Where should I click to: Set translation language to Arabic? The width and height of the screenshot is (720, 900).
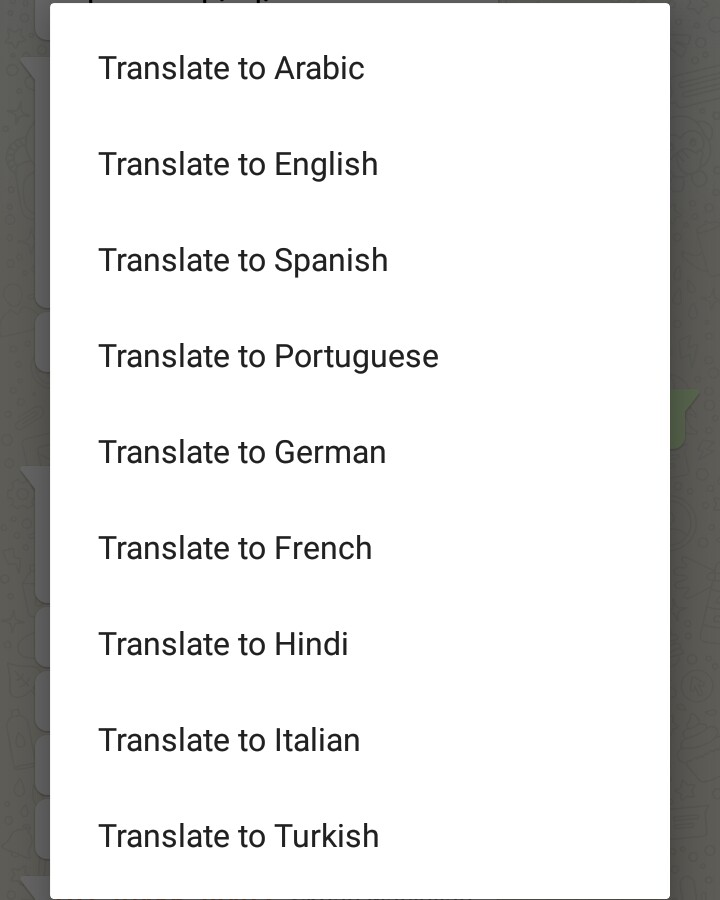(x=360, y=68)
